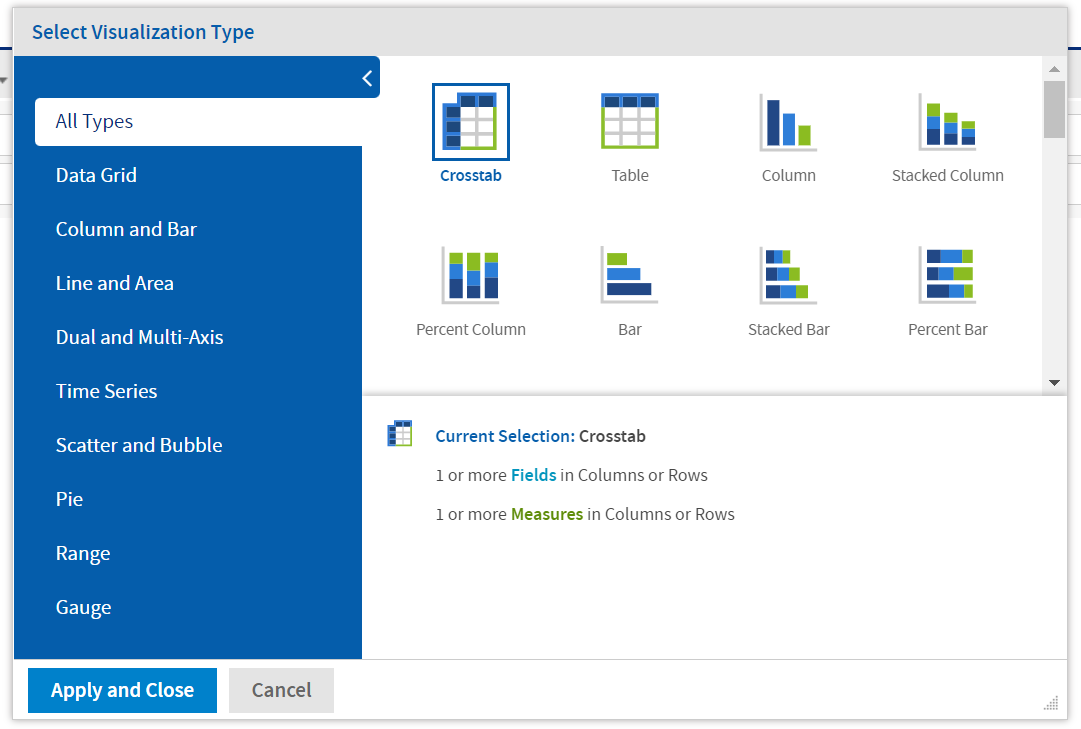
Task: Select the Gauge category
Action: pos(83,606)
